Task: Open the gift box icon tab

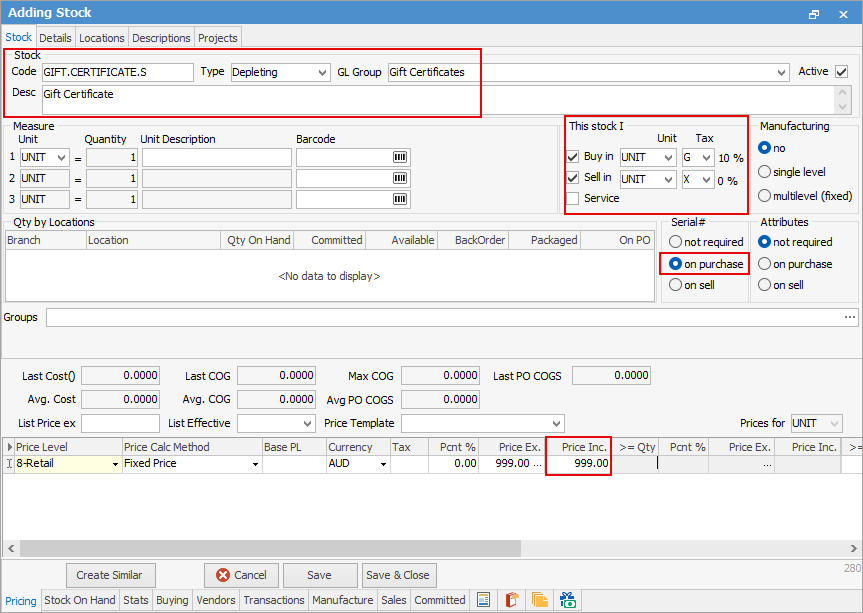Action: tap(568, 600)
